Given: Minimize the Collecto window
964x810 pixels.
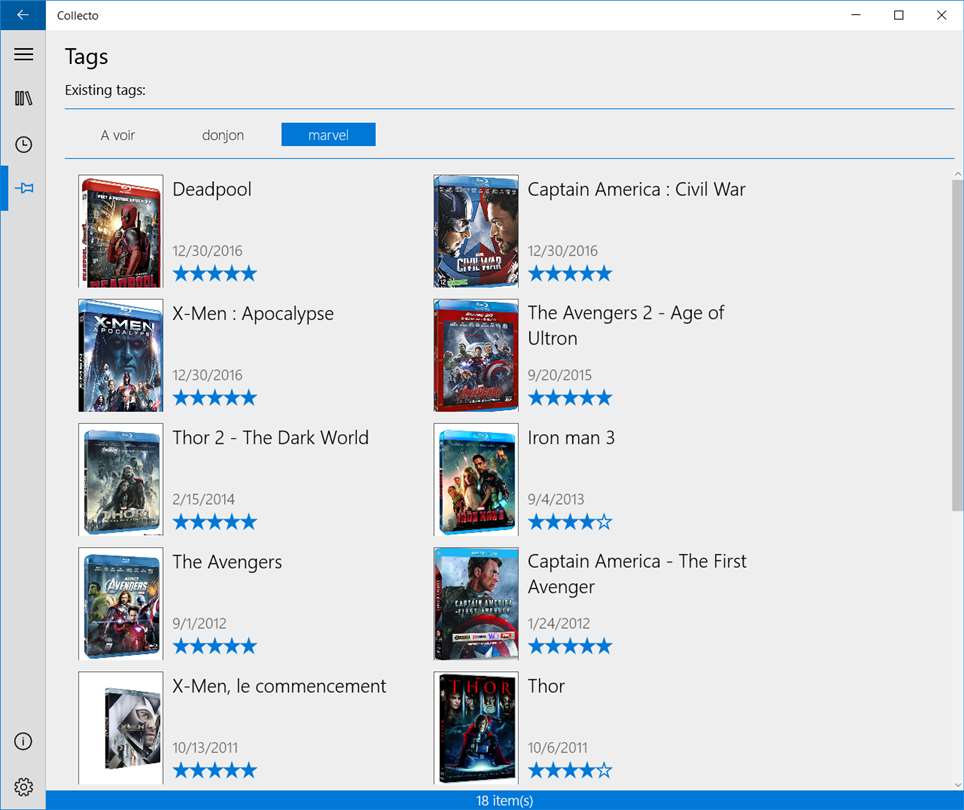Looking at the screenshot, I should click(x=856, y=15).
